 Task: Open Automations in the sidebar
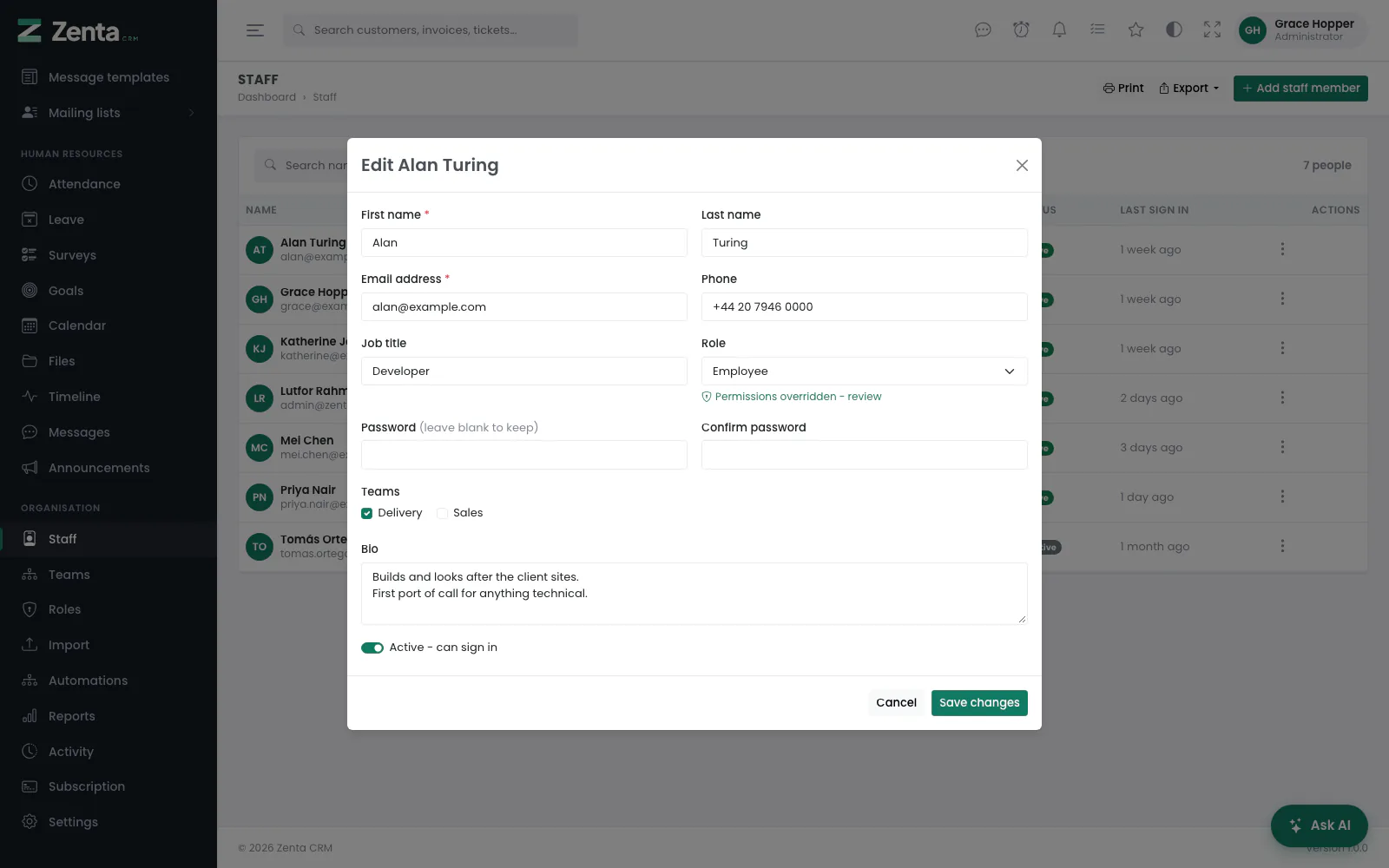[x=109, y=681]
